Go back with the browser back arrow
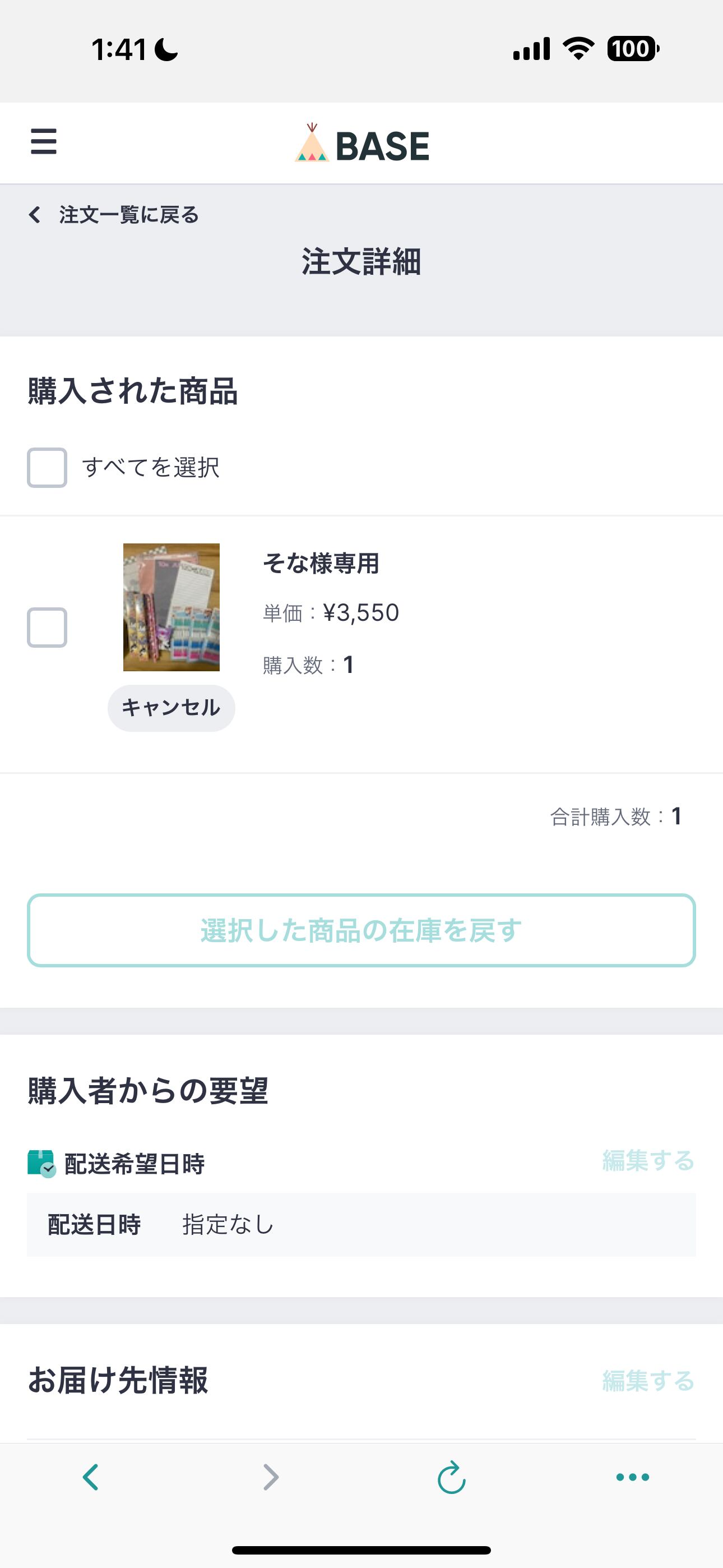This screenshot has width=723, height=1568. pyautogui.click(x=91, y=1477)
